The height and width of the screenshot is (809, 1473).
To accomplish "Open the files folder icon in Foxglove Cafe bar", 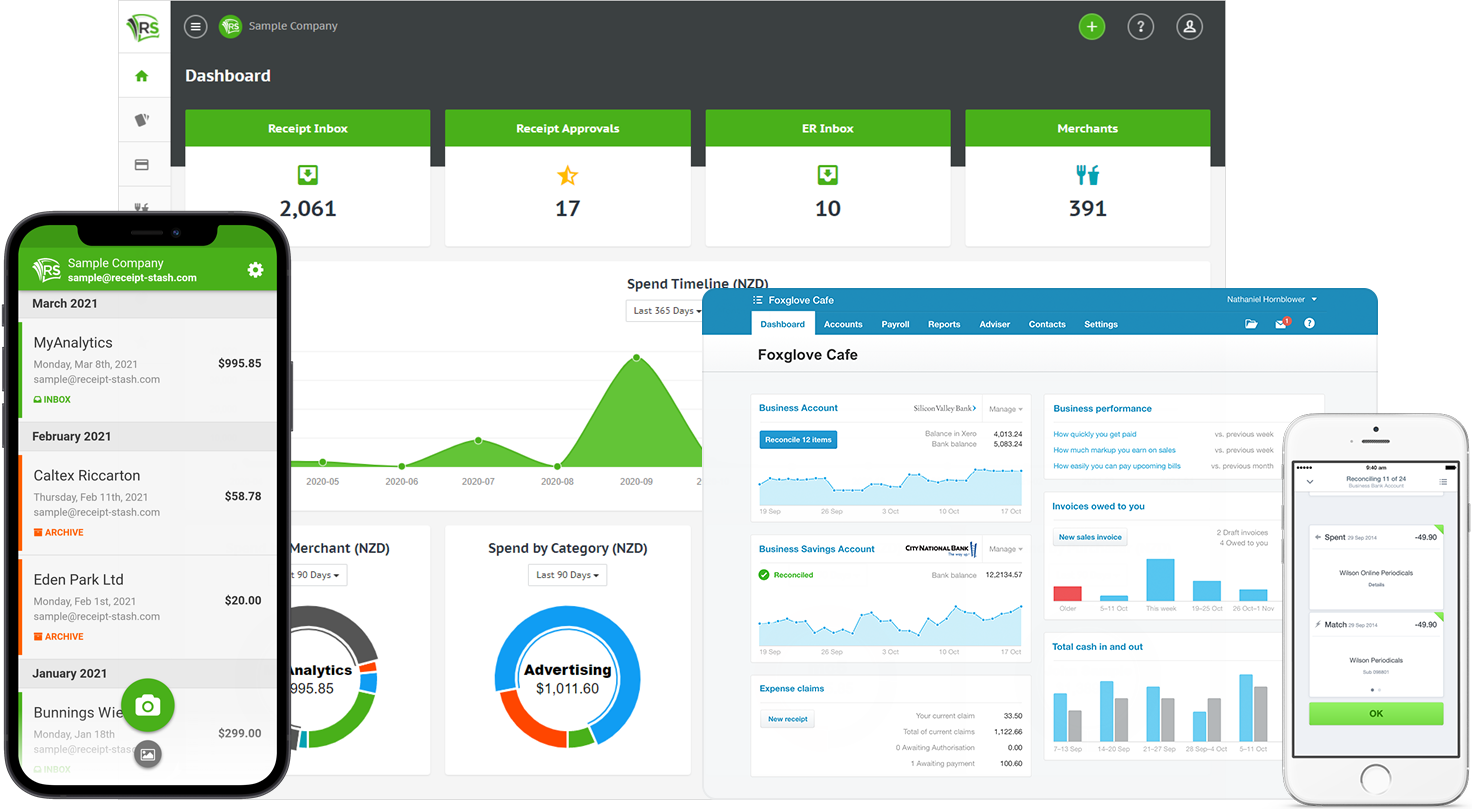I will click(1252, 323).
